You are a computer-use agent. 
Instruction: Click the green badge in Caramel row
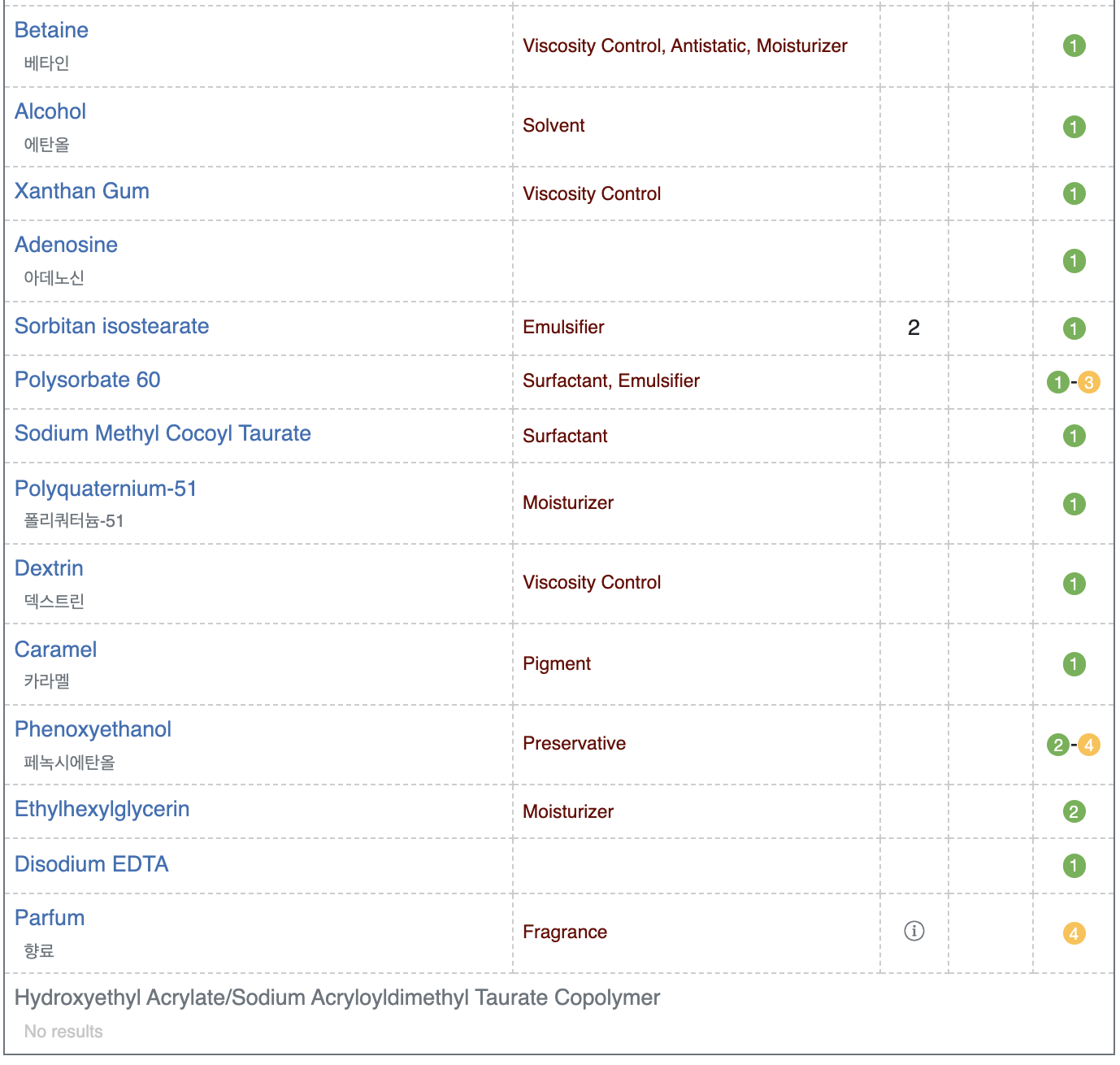[x=1074, y=664]
